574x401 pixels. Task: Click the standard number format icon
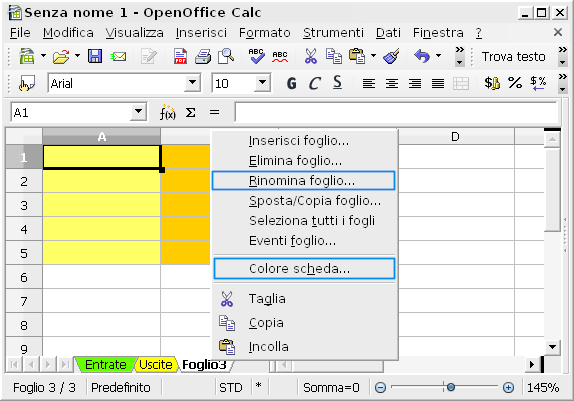click(538, 83)
